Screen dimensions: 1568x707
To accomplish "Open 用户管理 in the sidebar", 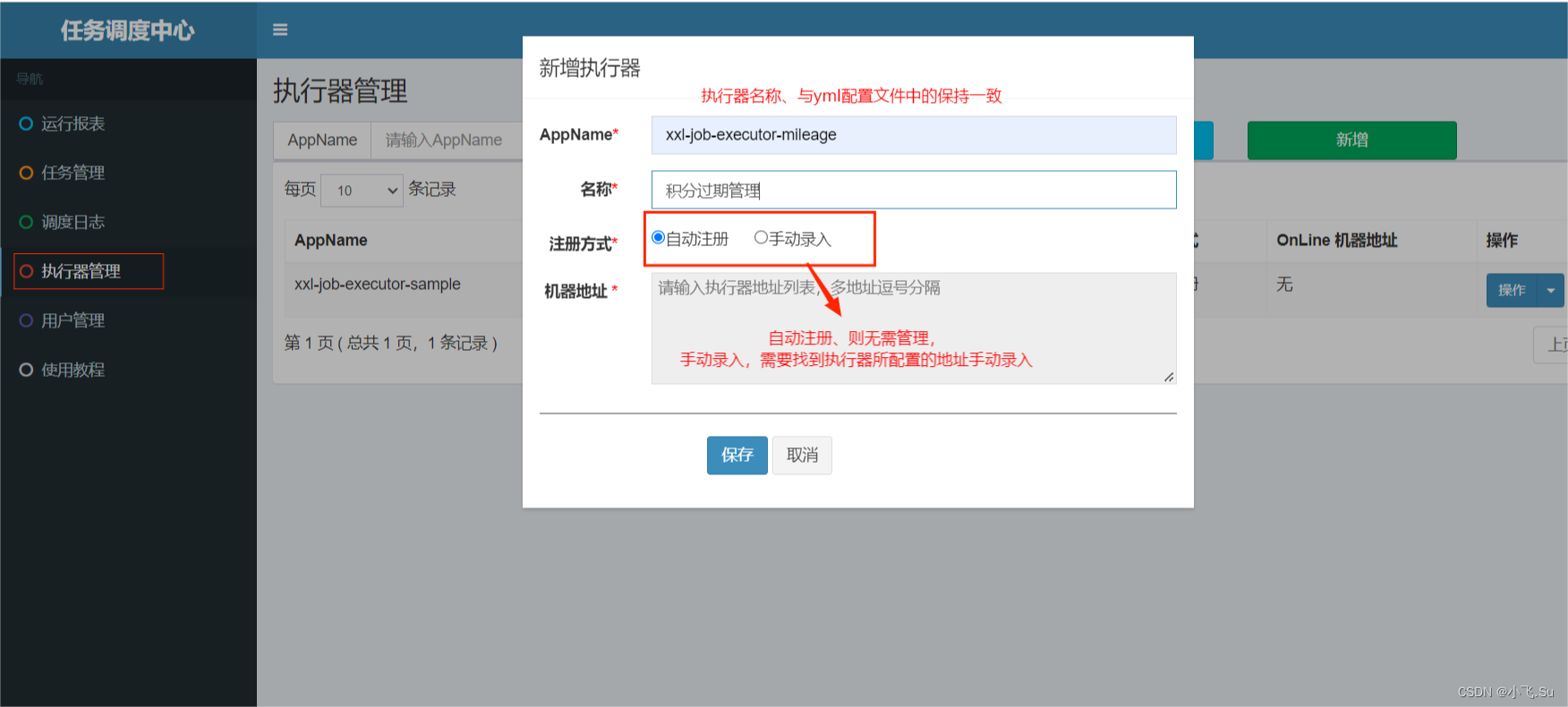I will pyautogui.click(x=72, y=320).
